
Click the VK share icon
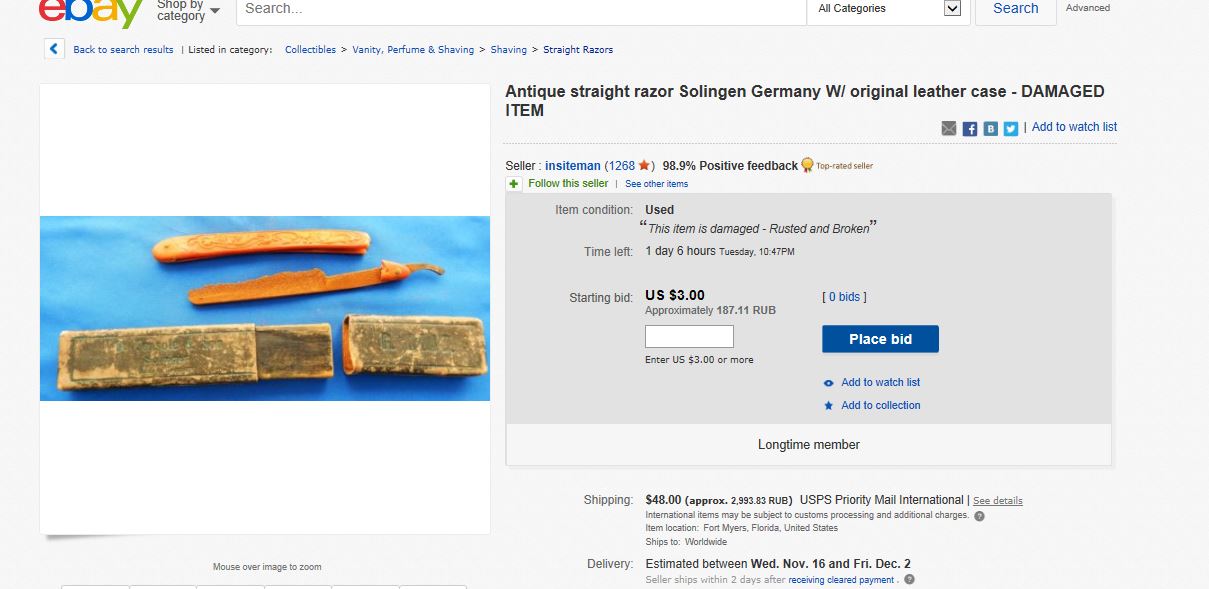pyautogui.click(x=990, y=128)
